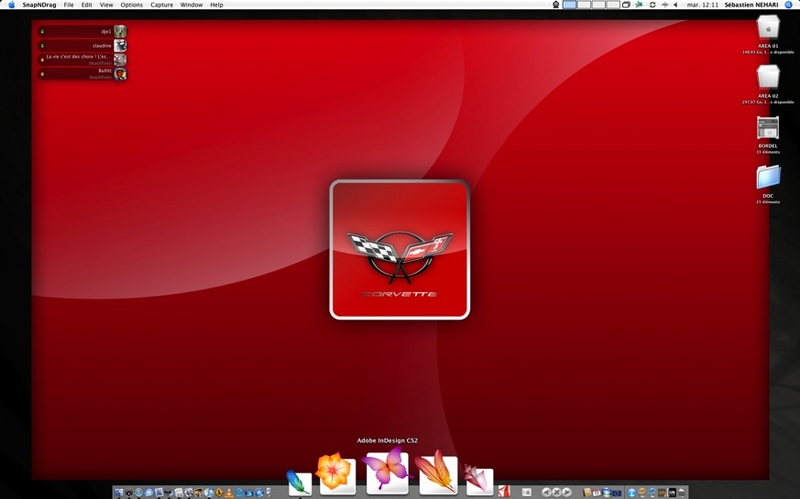Click Spotlight search icon in menu bar
This screenshot has height=499, width=800.
pos(788,5)
